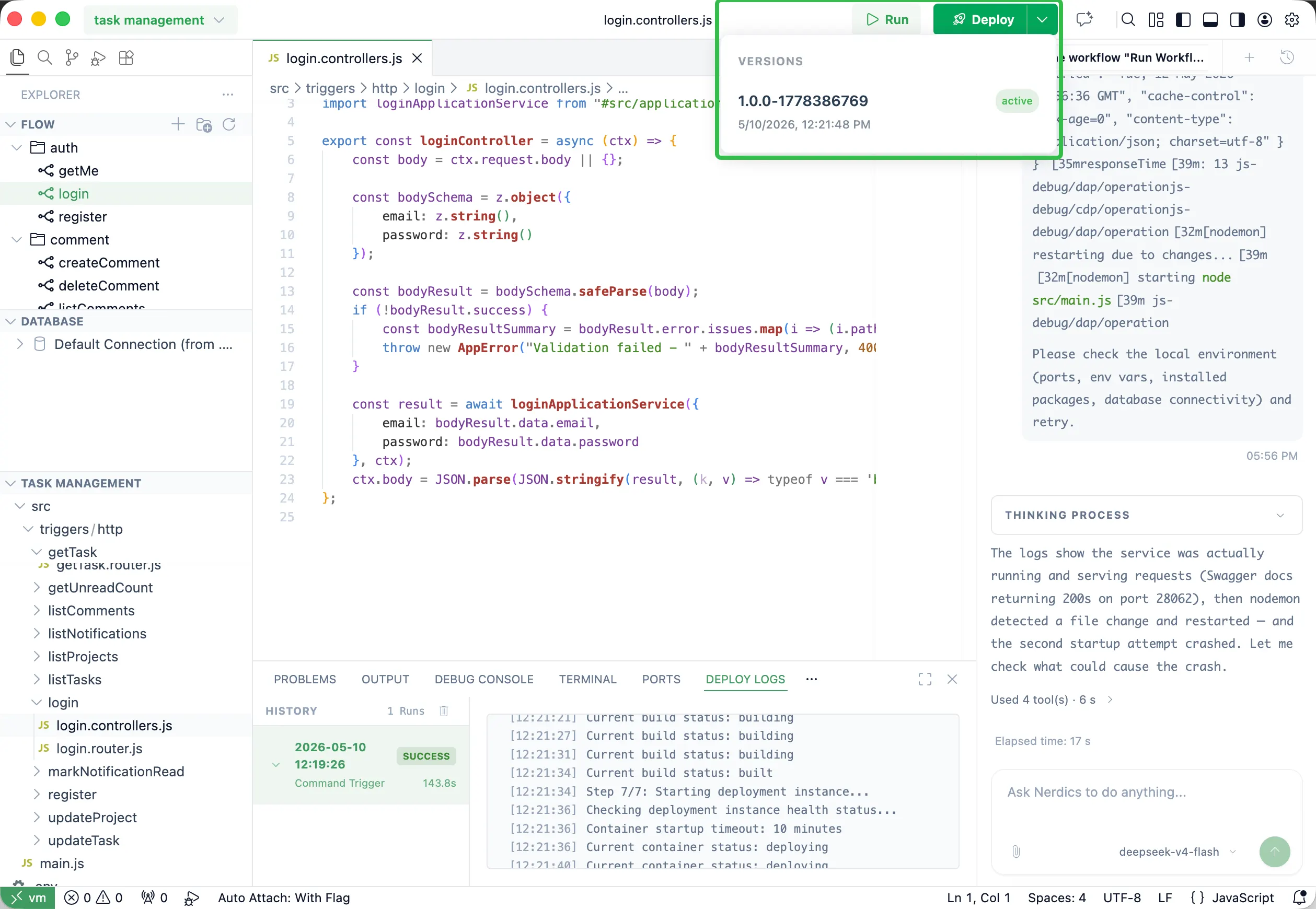Switch to the PORTS tab

coord(661,679)
